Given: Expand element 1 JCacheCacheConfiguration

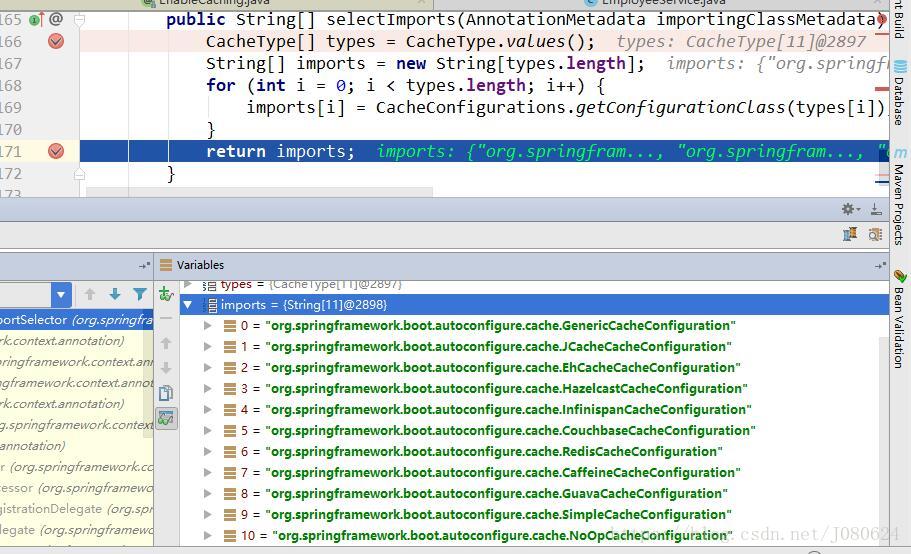Looking at the screenshot, I should tap(207, 347).
